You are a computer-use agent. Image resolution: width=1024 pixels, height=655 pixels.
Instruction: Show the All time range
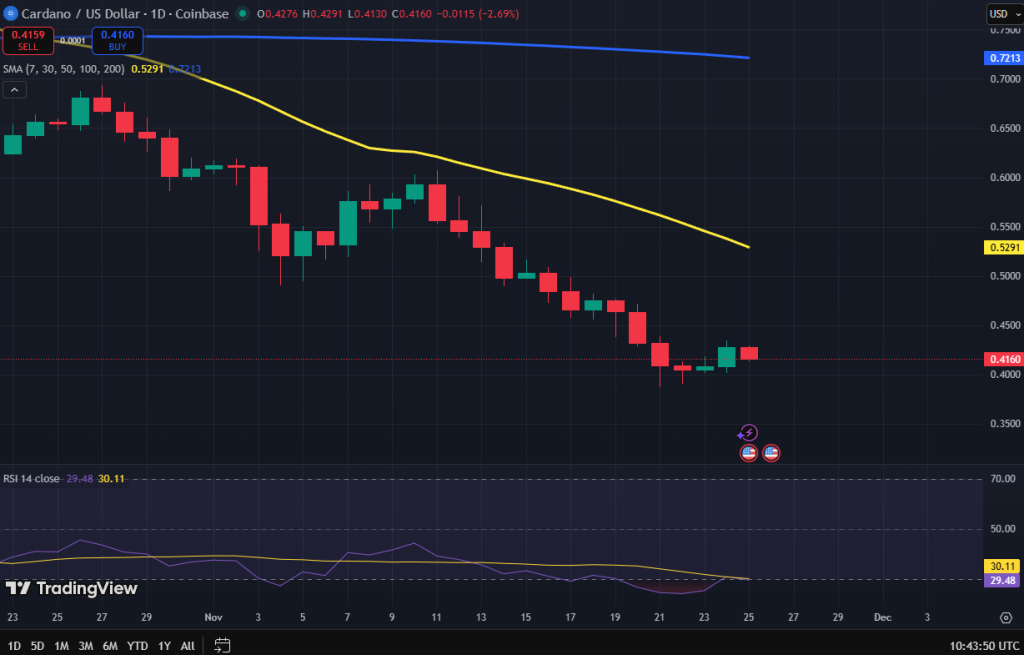click(x=187, y=646)
